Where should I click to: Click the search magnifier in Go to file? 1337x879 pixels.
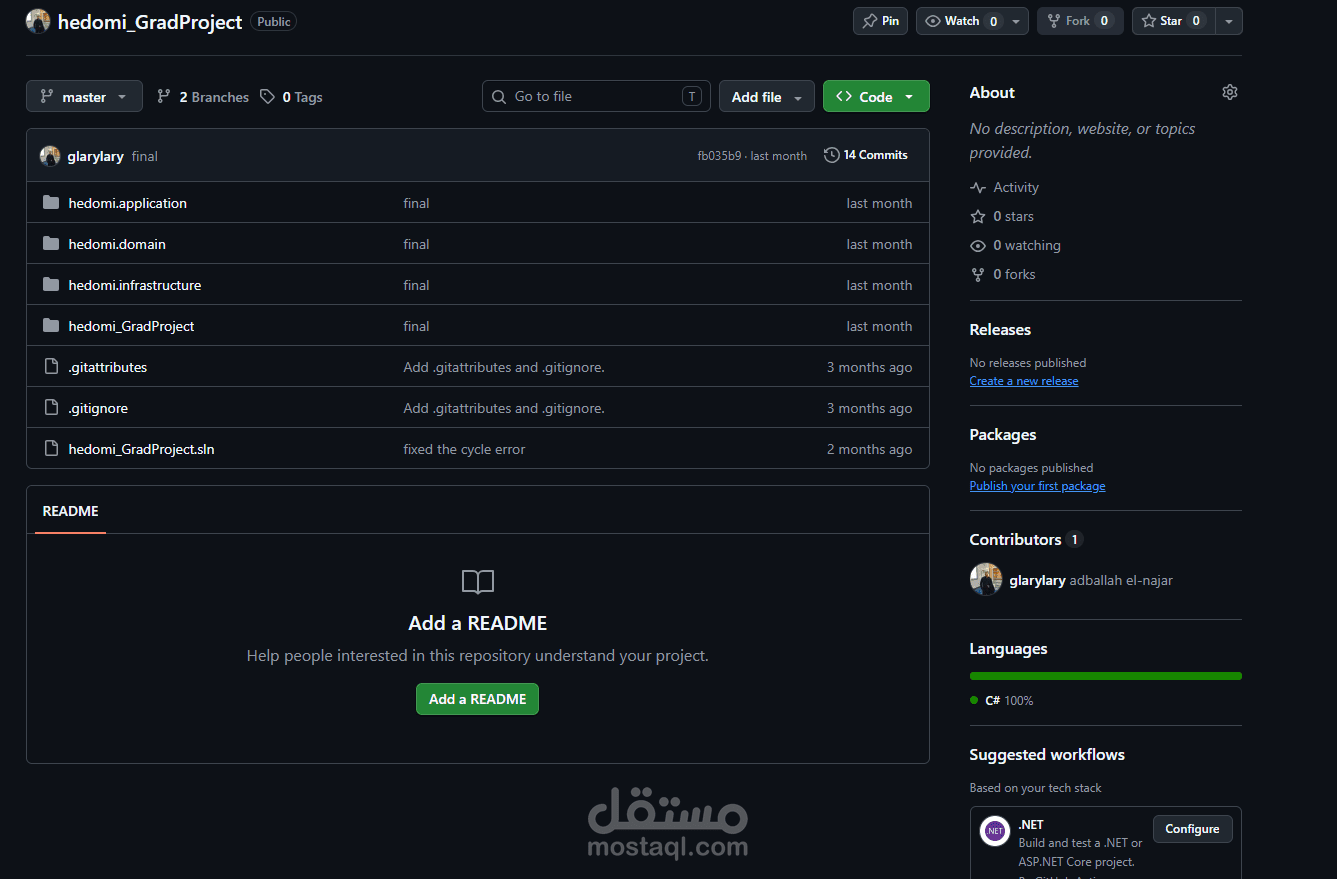click(499, 97)
